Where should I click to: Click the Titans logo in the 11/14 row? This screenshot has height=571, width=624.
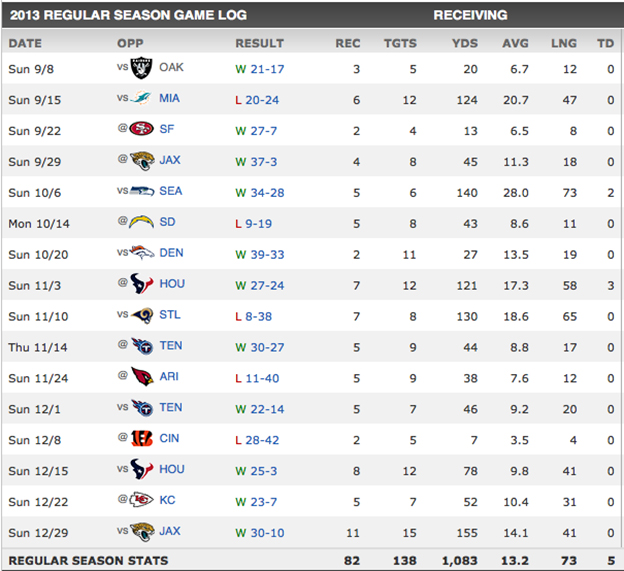[142, 346]
